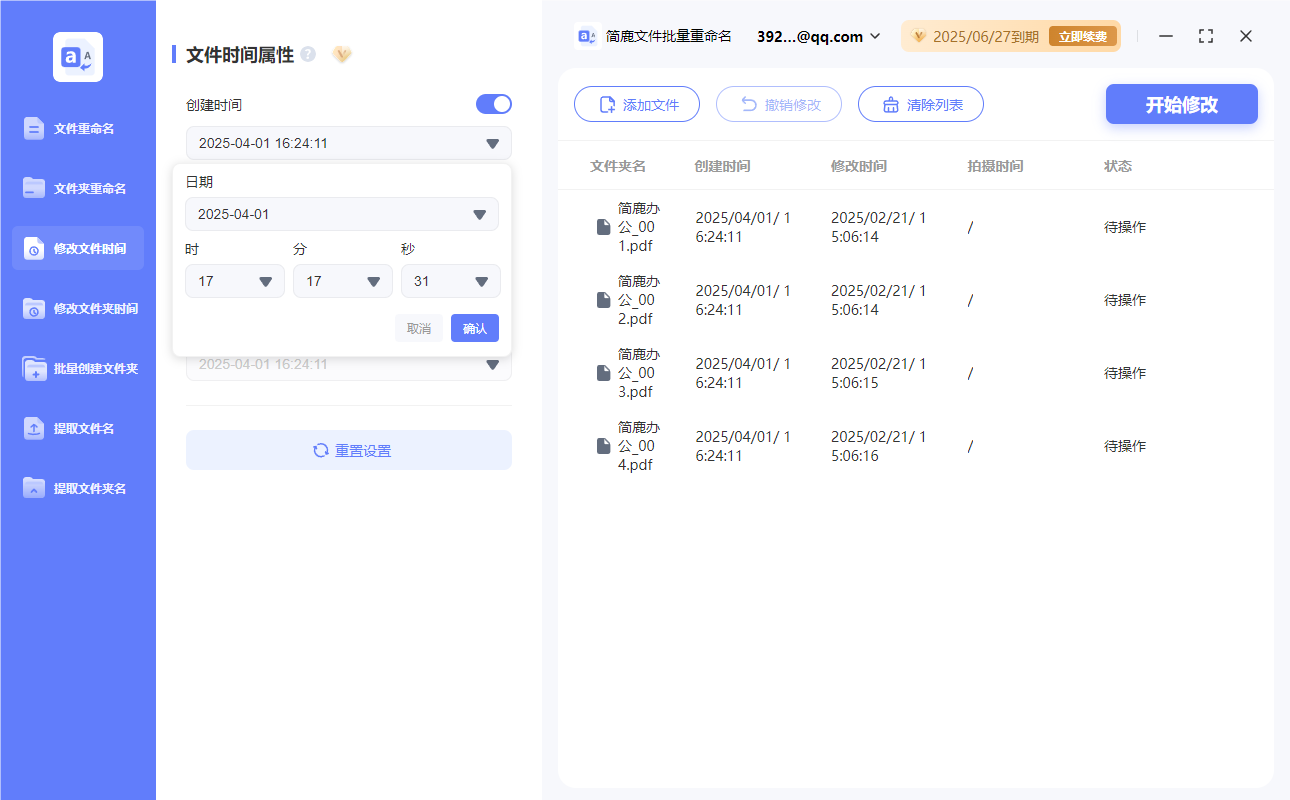Confirm the time settings with 确认
1290x800 pixels.
pos(474,327)
